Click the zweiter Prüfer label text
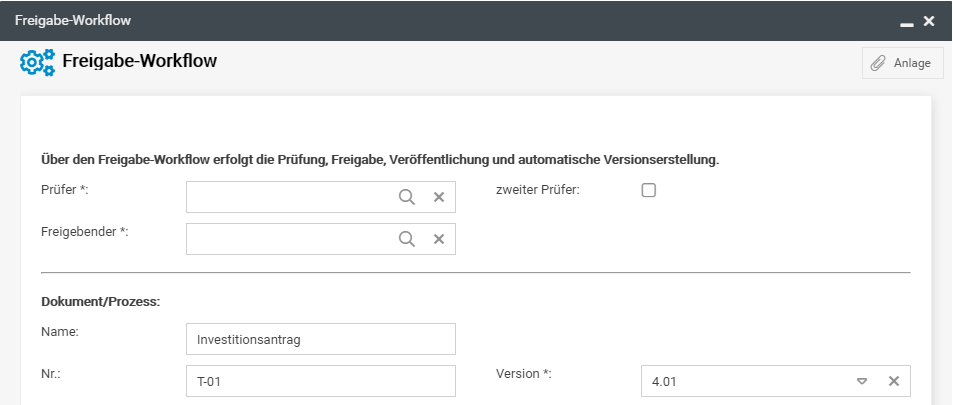Image resolution: width=953 pixels, height=405 pixels. point(538,190)
